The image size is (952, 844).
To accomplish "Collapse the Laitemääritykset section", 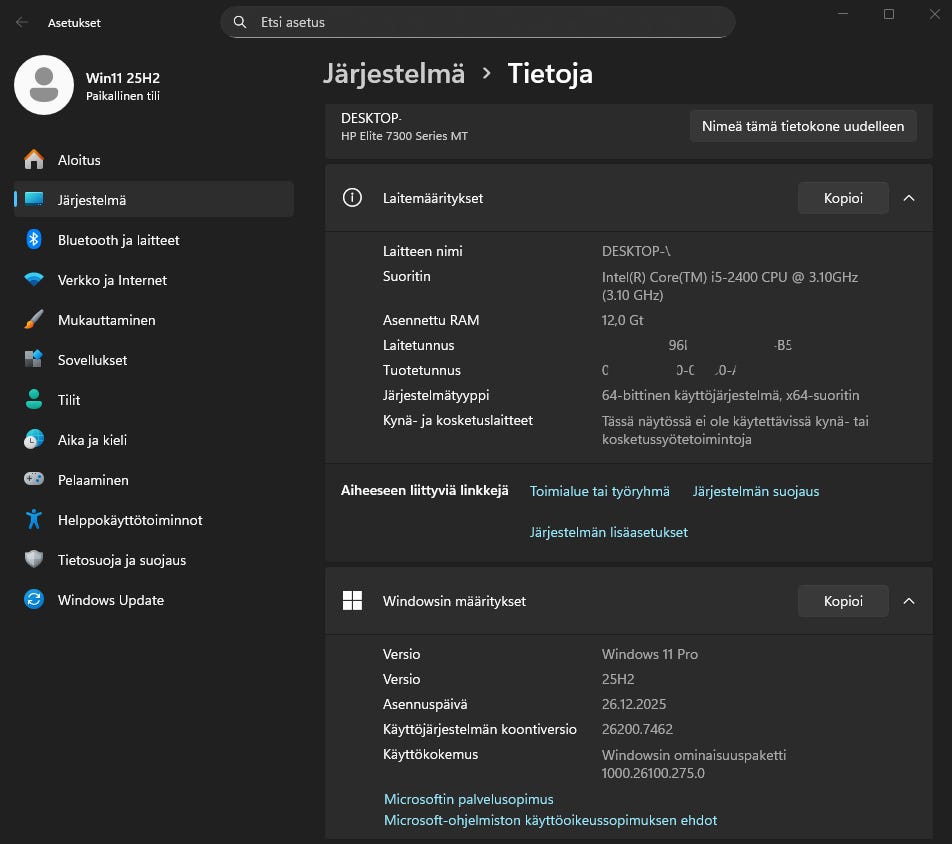I will point(909,198).
